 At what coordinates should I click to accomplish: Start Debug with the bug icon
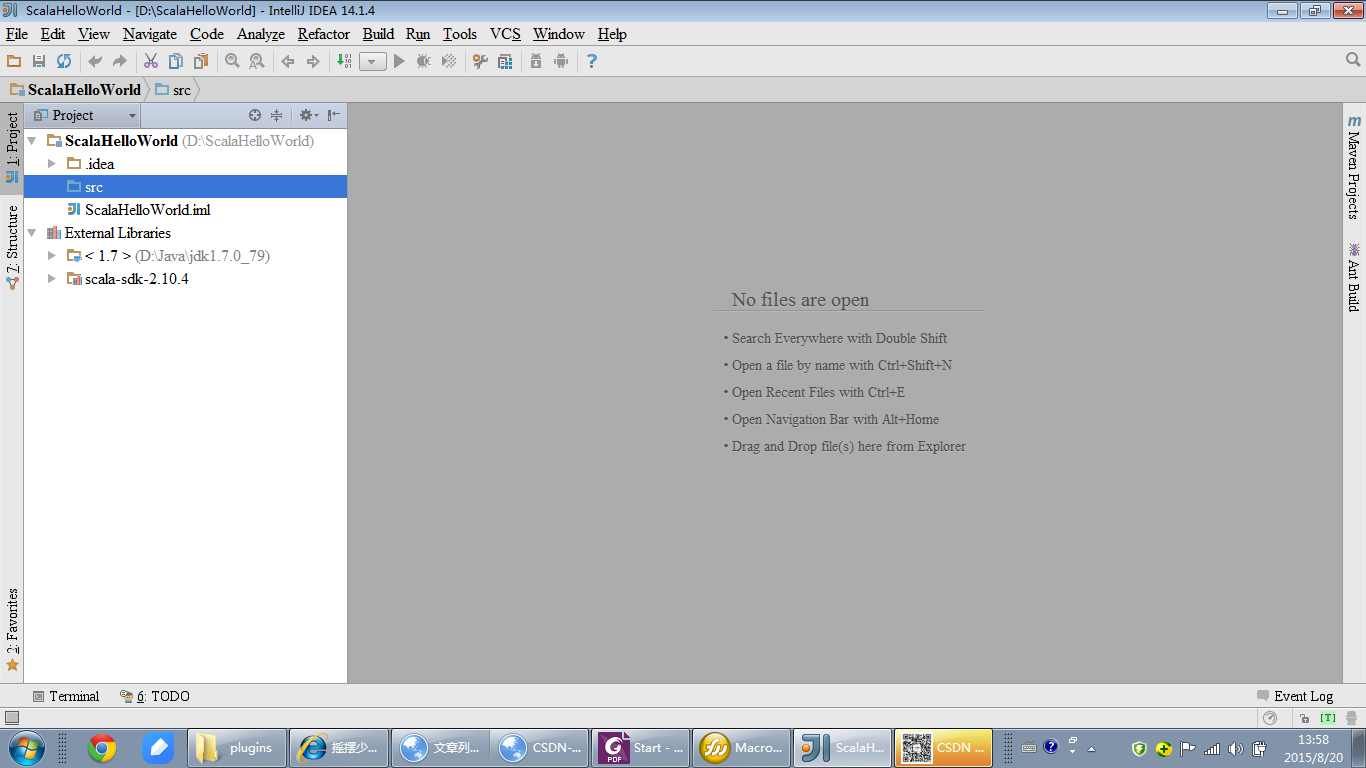coord(424,61)
